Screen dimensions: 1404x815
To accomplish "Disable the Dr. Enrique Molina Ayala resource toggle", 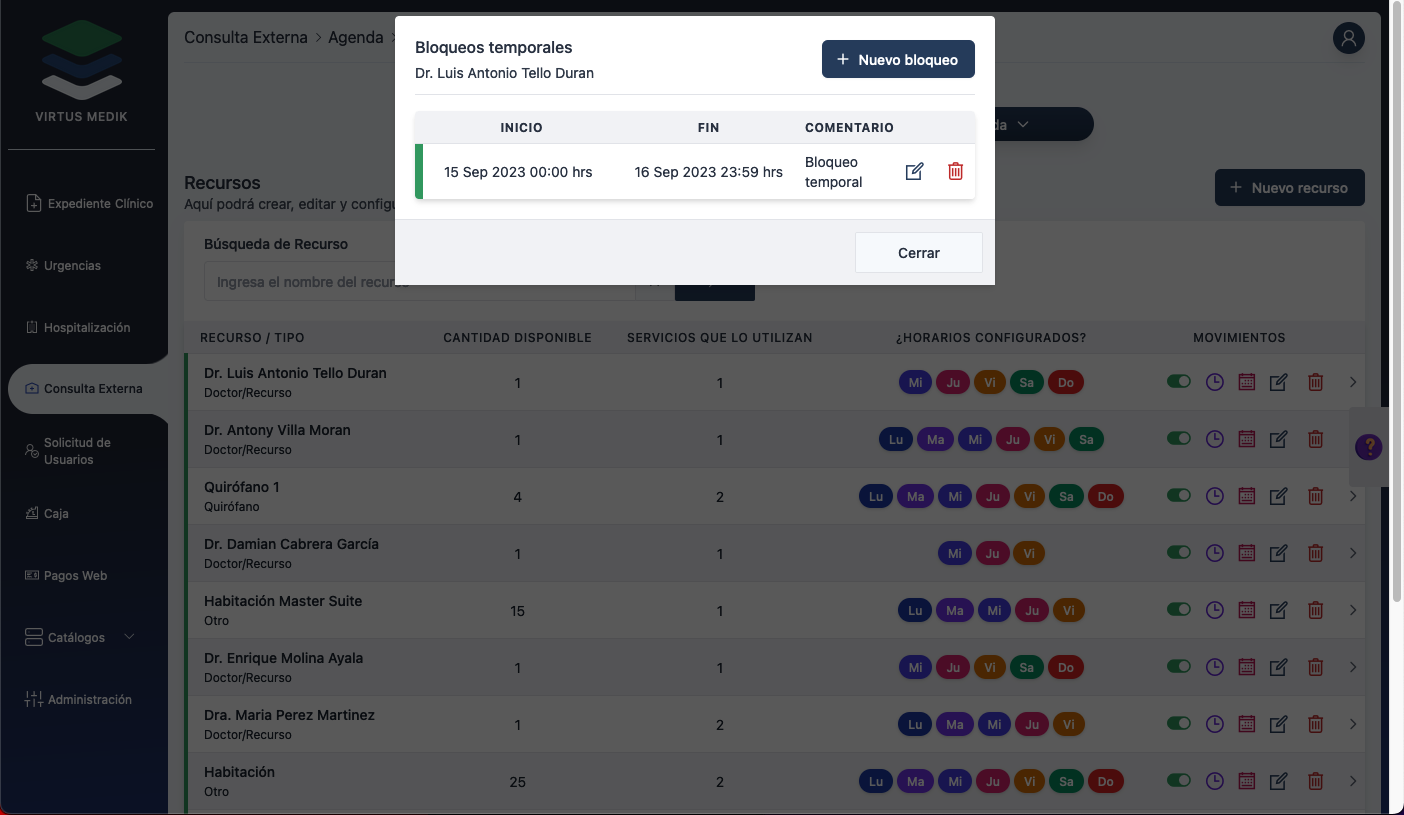I will tap(1179, 666).
